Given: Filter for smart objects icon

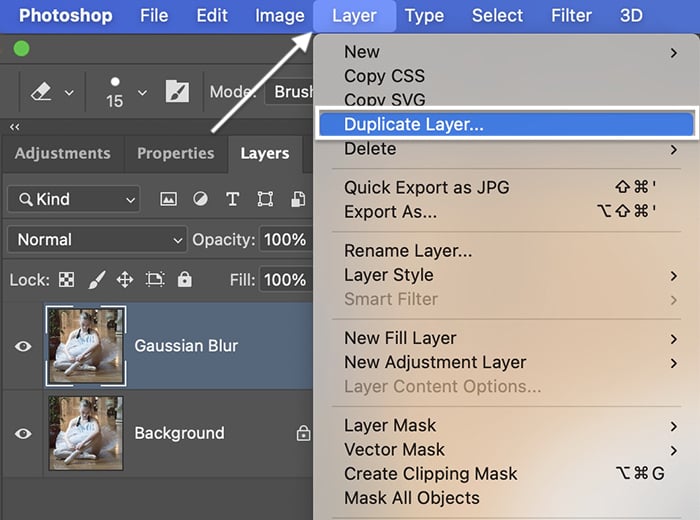Looking at the screenshot, I should [298, 199].
